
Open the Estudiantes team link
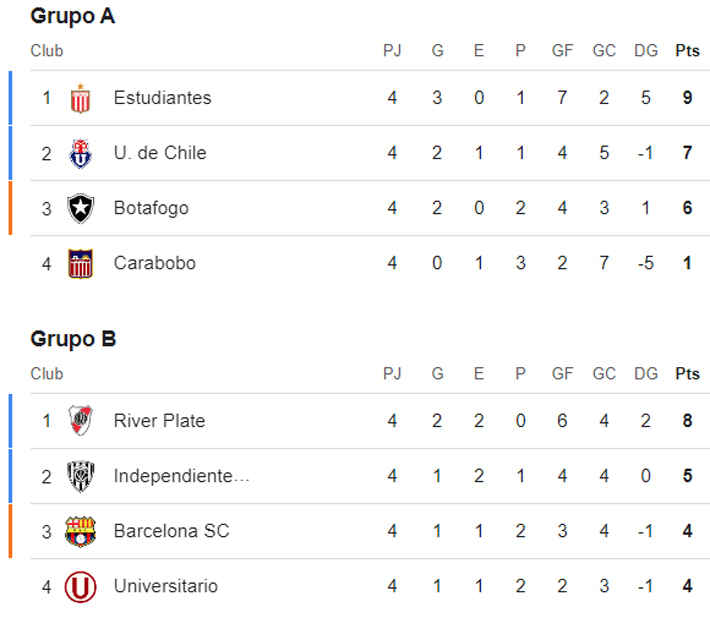point(162,98)
